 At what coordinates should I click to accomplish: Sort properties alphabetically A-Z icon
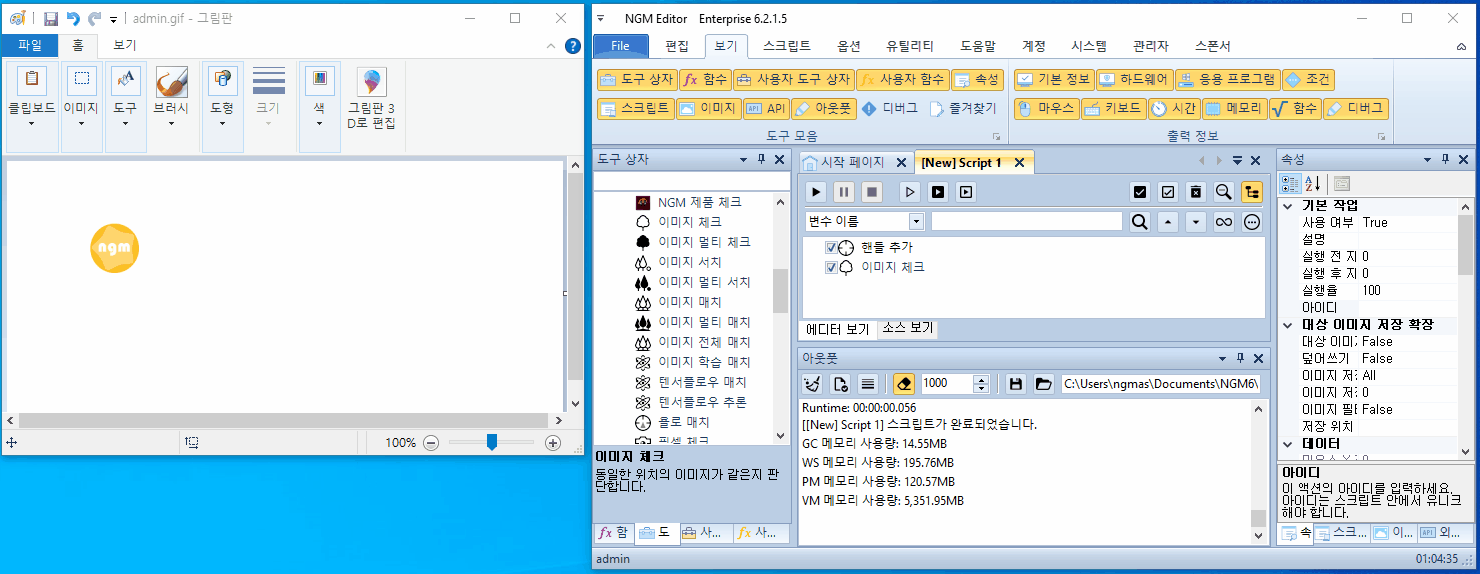pyautogui.click(x=1313, y=183)
